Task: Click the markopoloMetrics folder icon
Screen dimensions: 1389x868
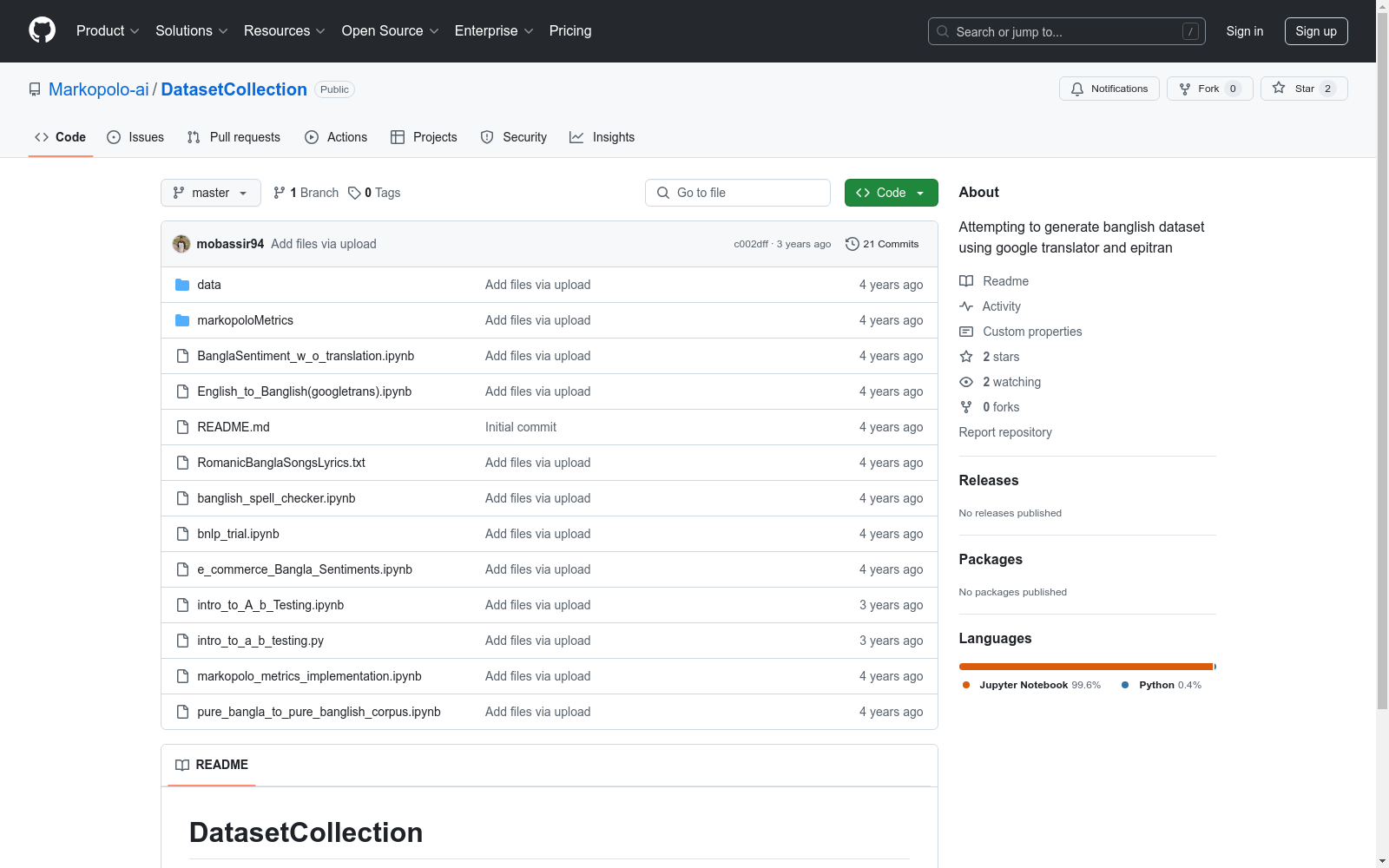Action: pyautogui.click(x=182, y=320)
